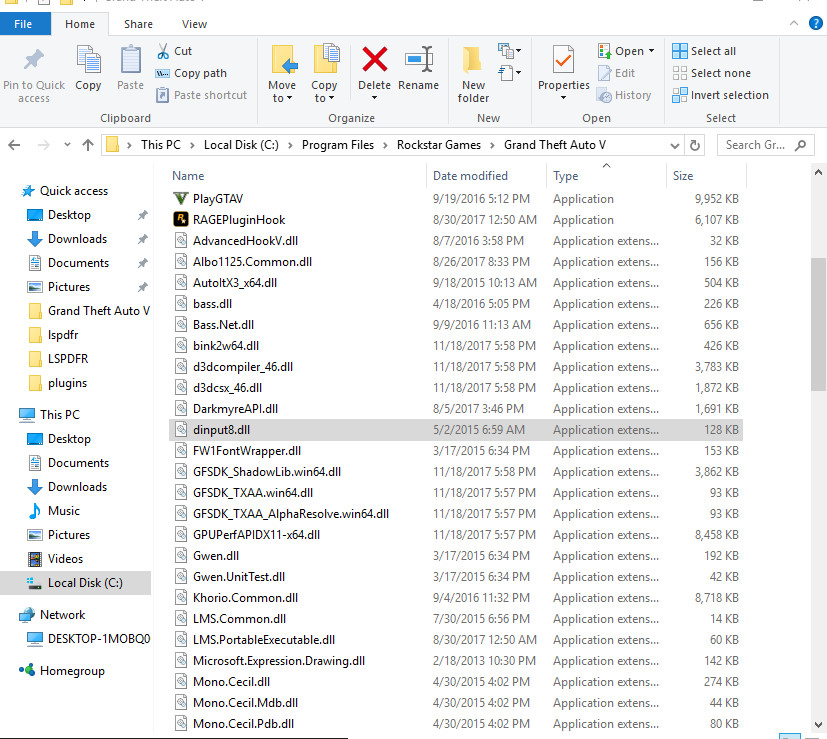
Task: Go forward with the right arrow
Action: pyautogui.click(x=43, y=145)
